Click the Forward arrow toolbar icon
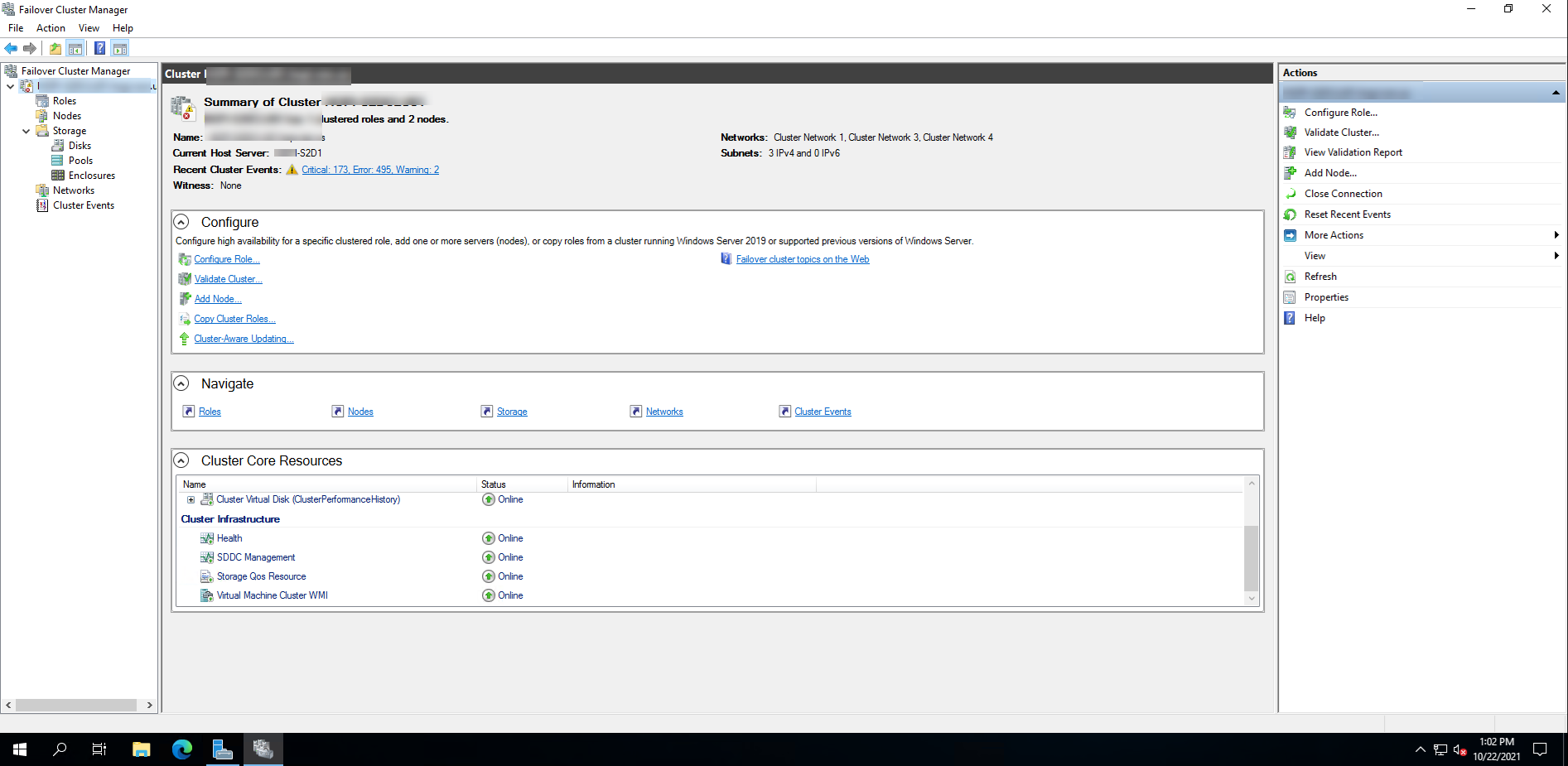 (x=30, y=48)
